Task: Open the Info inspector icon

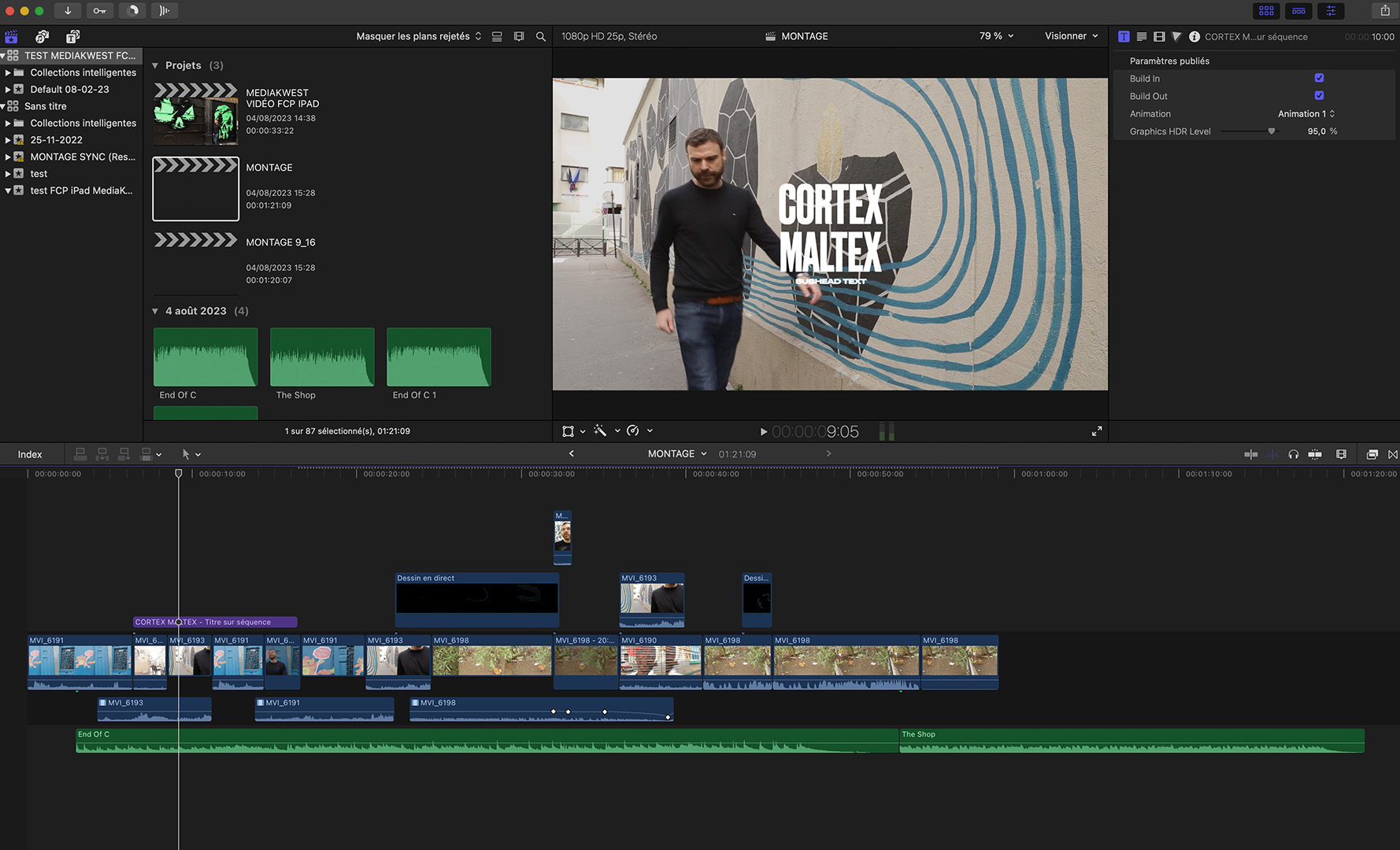Action: 1194,37
